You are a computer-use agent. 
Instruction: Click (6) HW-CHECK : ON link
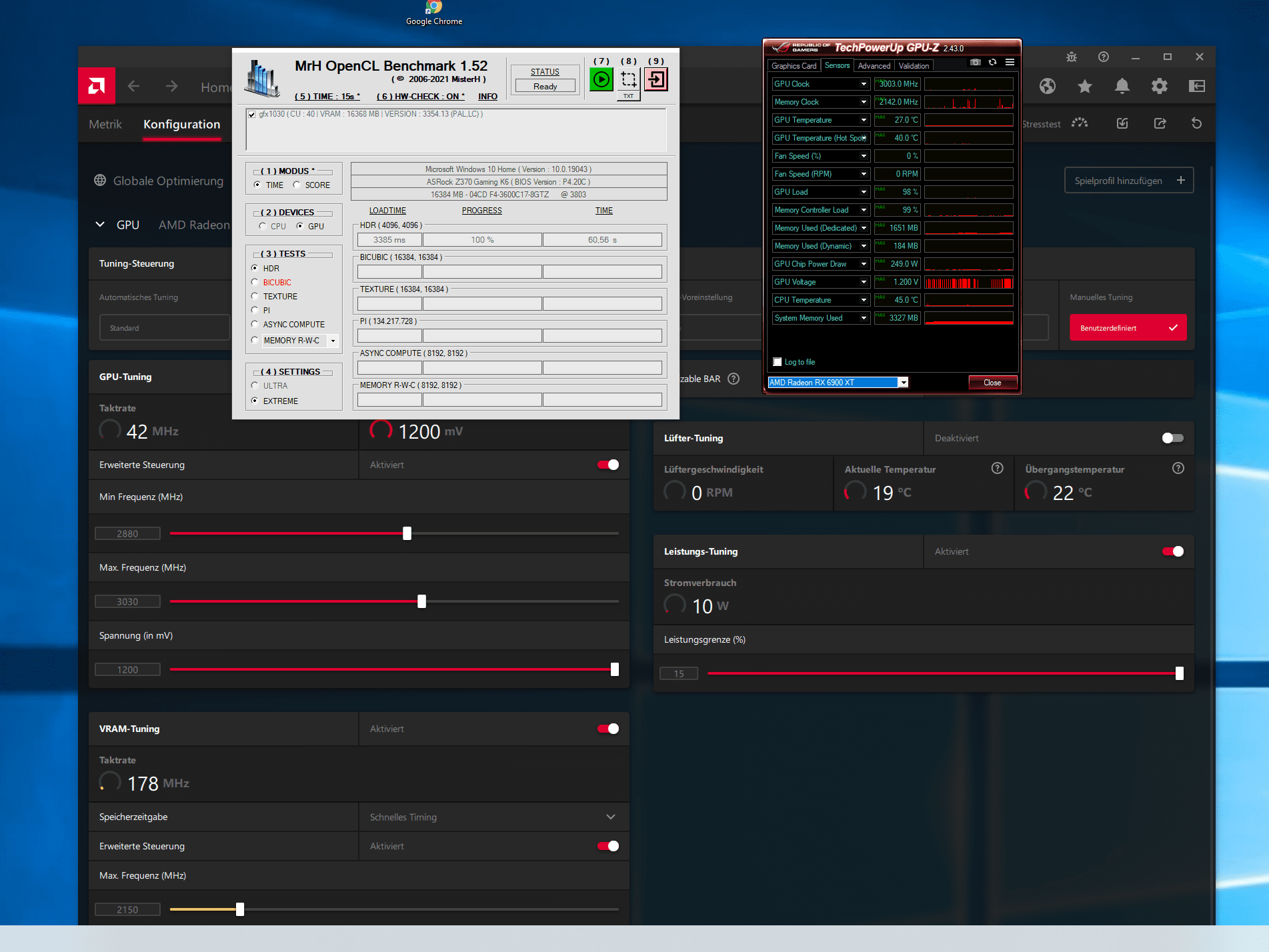click(421, 97)
